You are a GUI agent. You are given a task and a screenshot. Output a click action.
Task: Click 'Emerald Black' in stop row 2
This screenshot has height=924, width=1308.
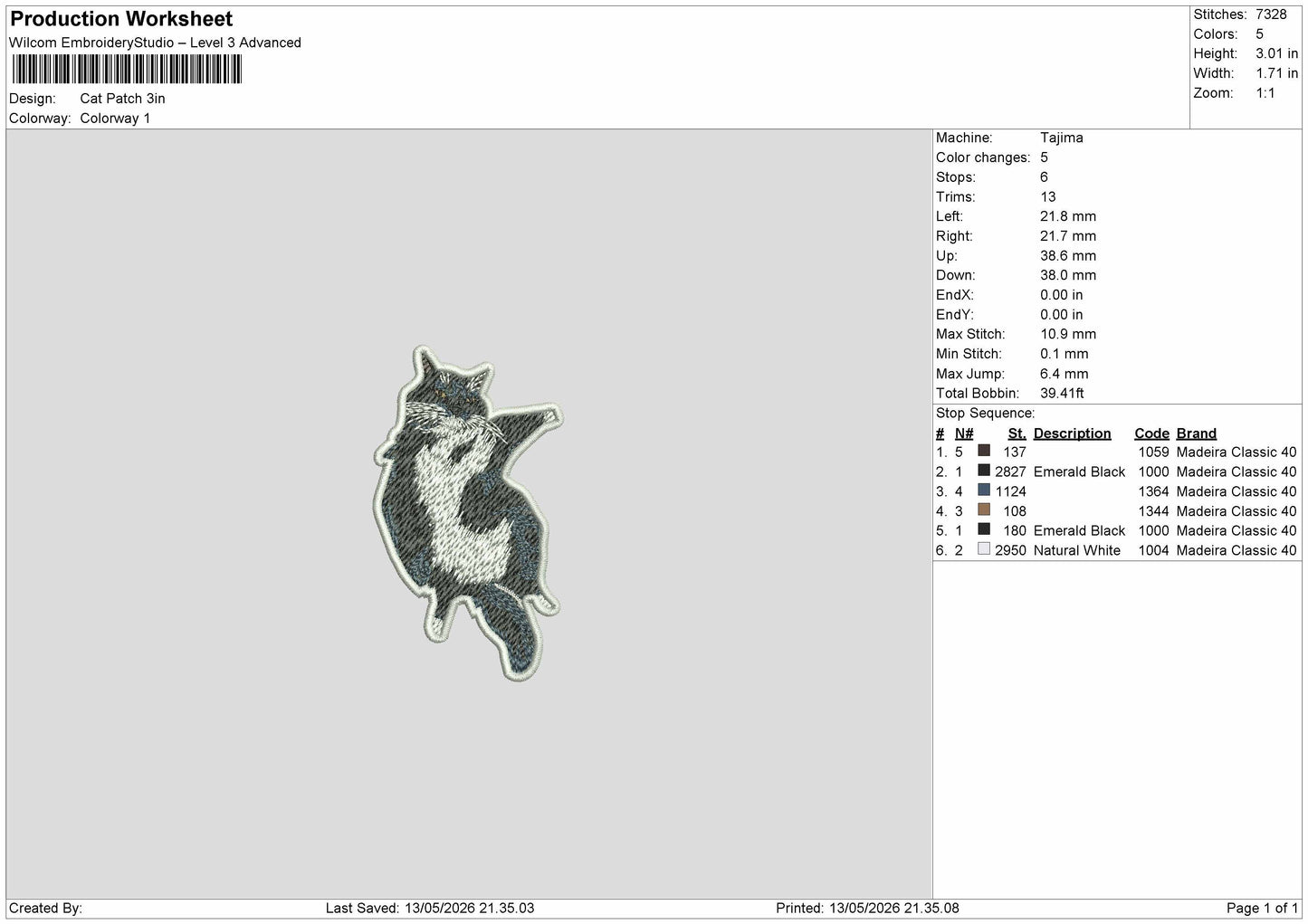(1079, 472)
